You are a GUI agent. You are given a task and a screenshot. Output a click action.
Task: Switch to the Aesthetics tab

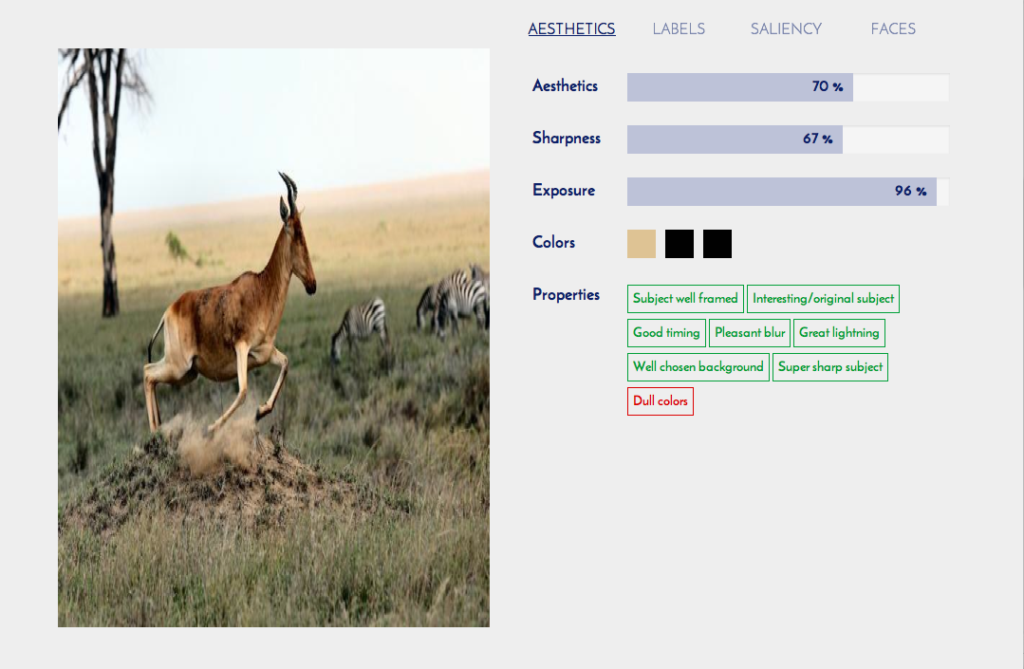pos(571,29)
